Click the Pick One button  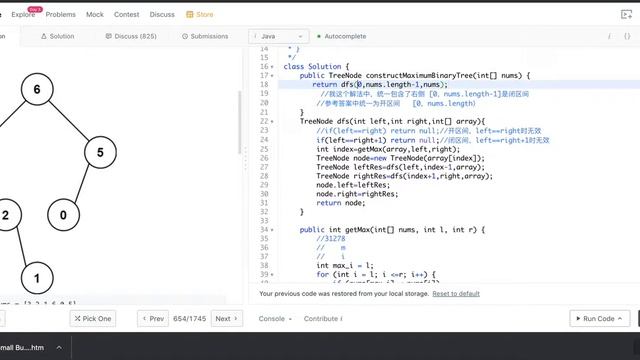click(x=93, y=319)
